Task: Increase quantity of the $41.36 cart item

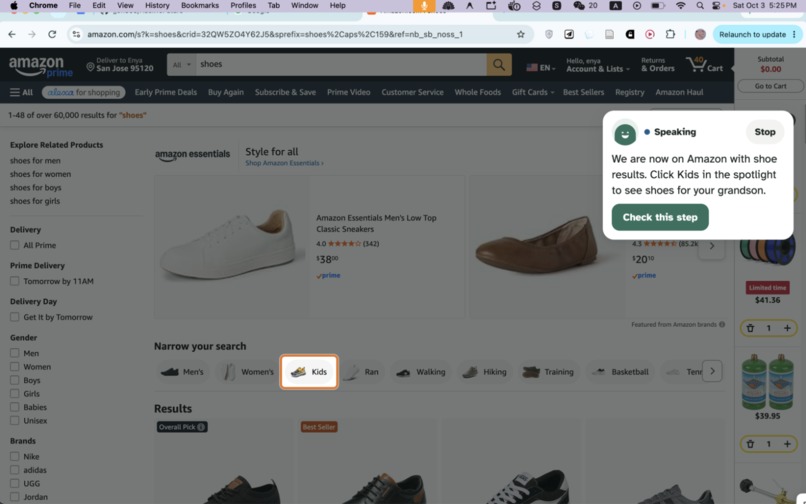Action: 787,328
